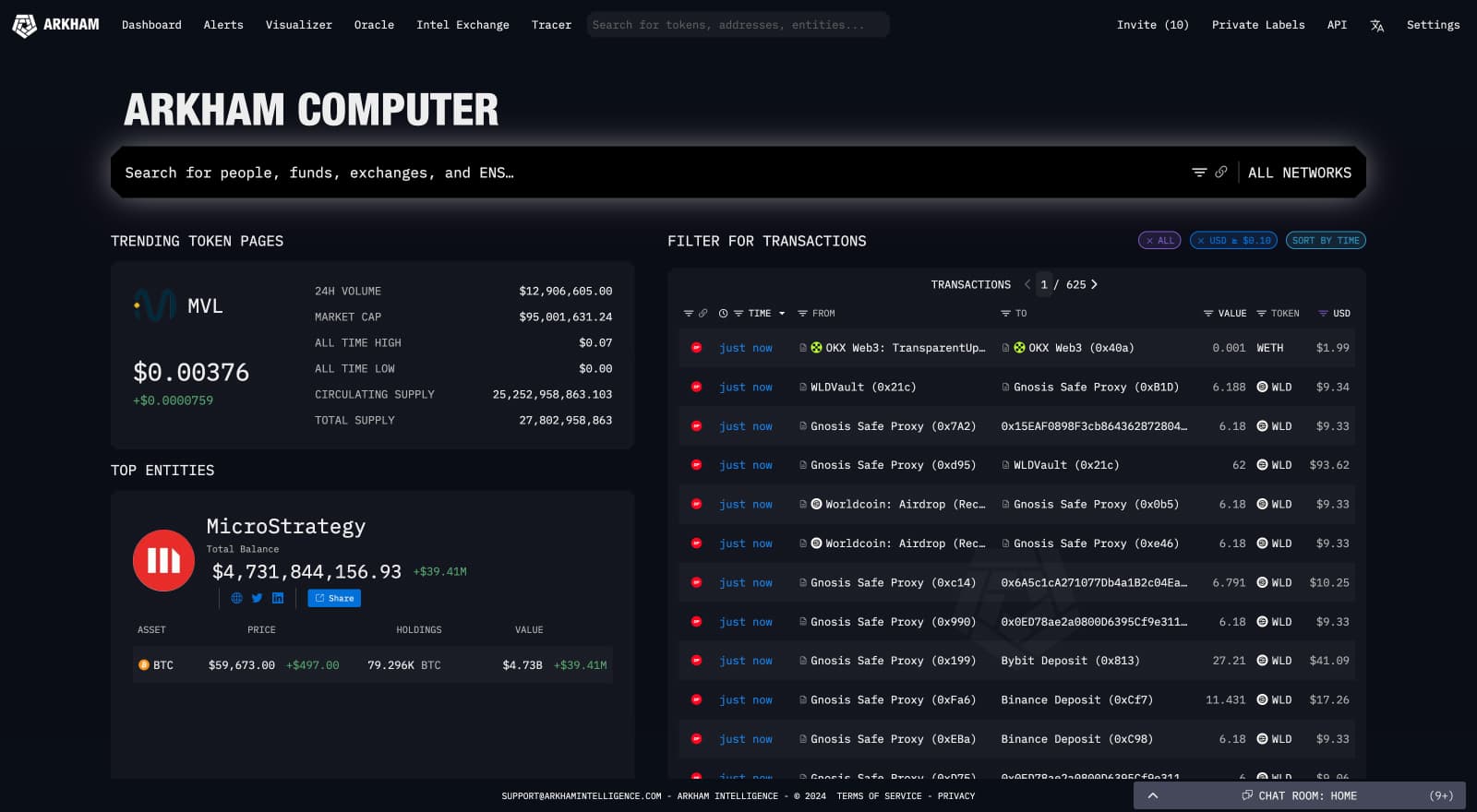This screenshot has width=1477, height=812.
Task: Open Settings in header
Action: click(1433, 25)
